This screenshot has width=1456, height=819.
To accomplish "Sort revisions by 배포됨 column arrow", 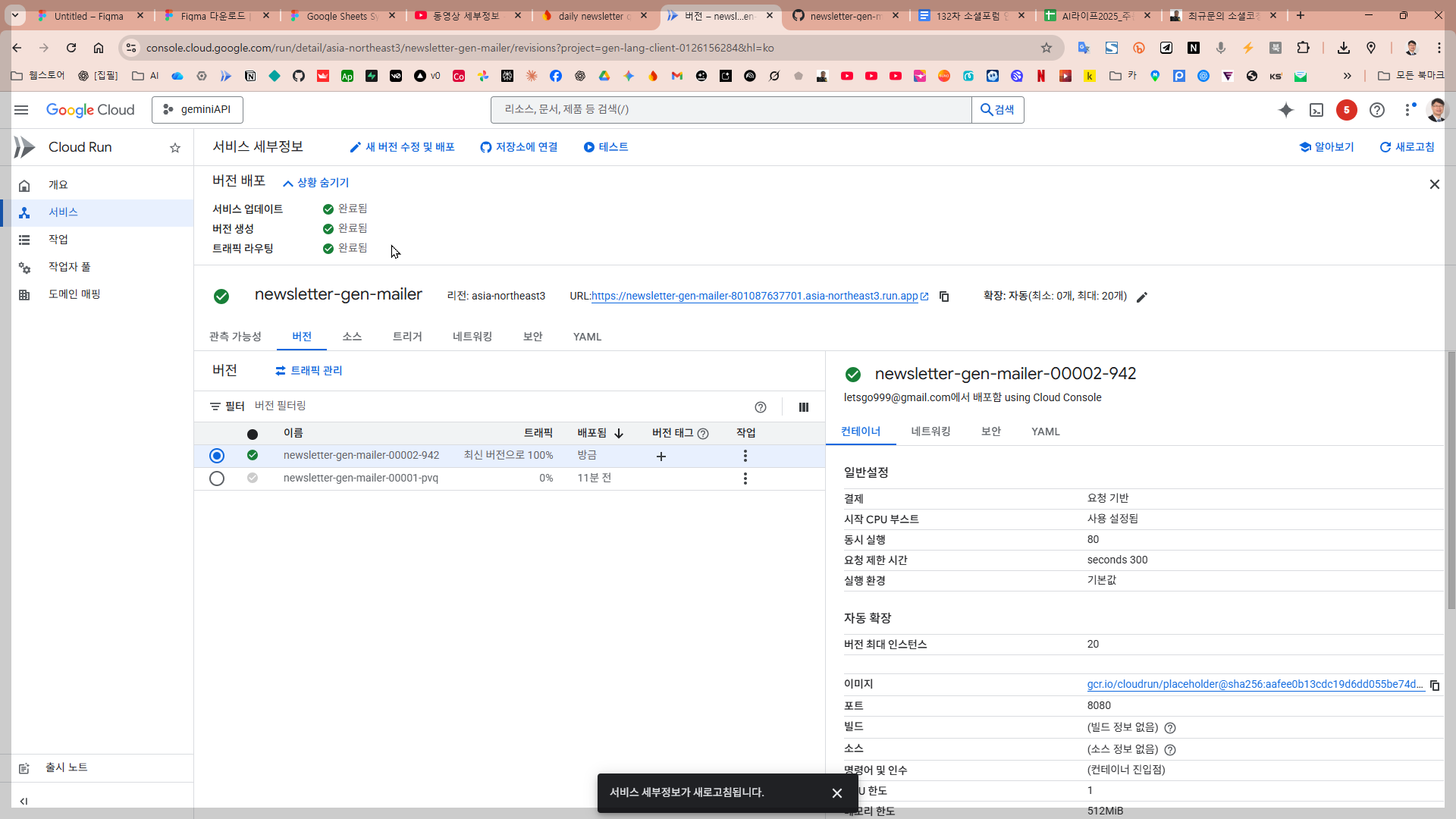I will (x=619, y=434).
